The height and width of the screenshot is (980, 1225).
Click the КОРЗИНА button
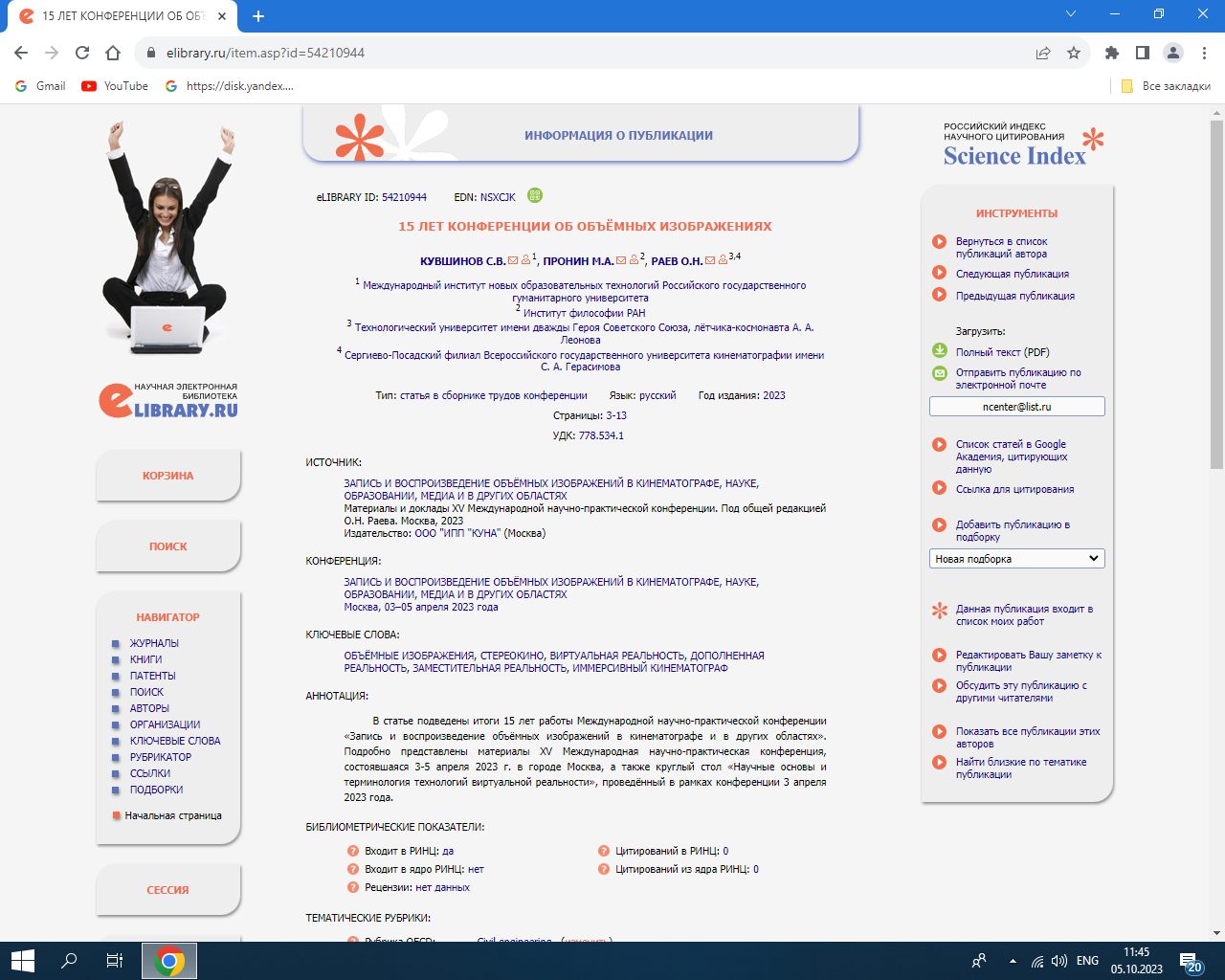tap(168, 476)
